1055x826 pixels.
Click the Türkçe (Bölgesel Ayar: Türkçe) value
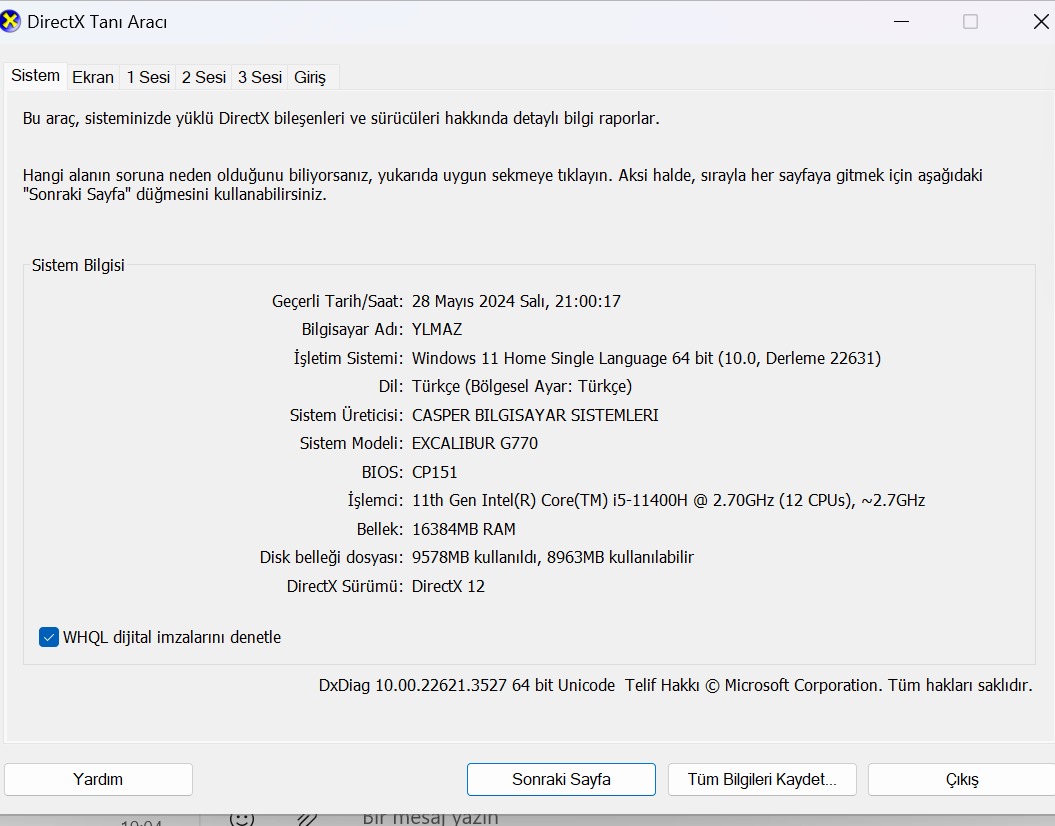click(522, 386)
